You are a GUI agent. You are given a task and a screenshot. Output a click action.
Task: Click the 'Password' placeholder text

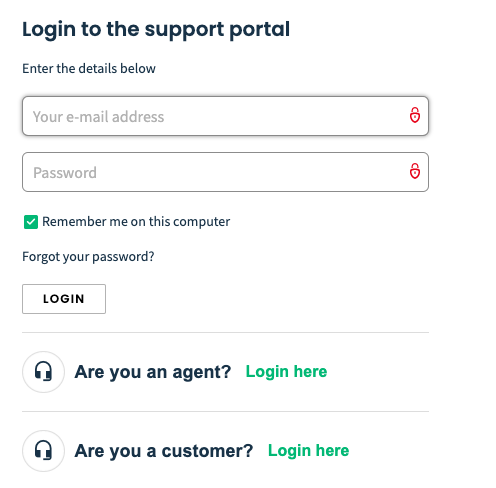click(x=65, y=173)
